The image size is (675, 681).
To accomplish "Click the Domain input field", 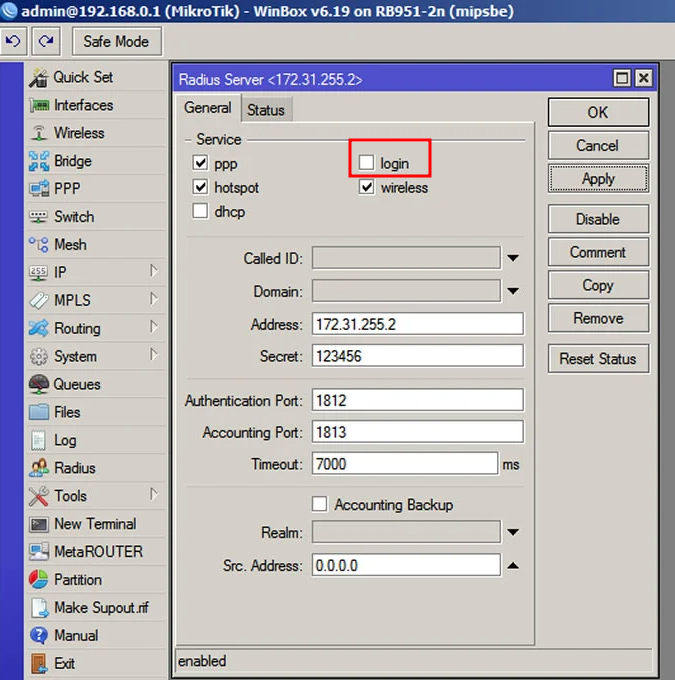I will [x=406, y=291].
